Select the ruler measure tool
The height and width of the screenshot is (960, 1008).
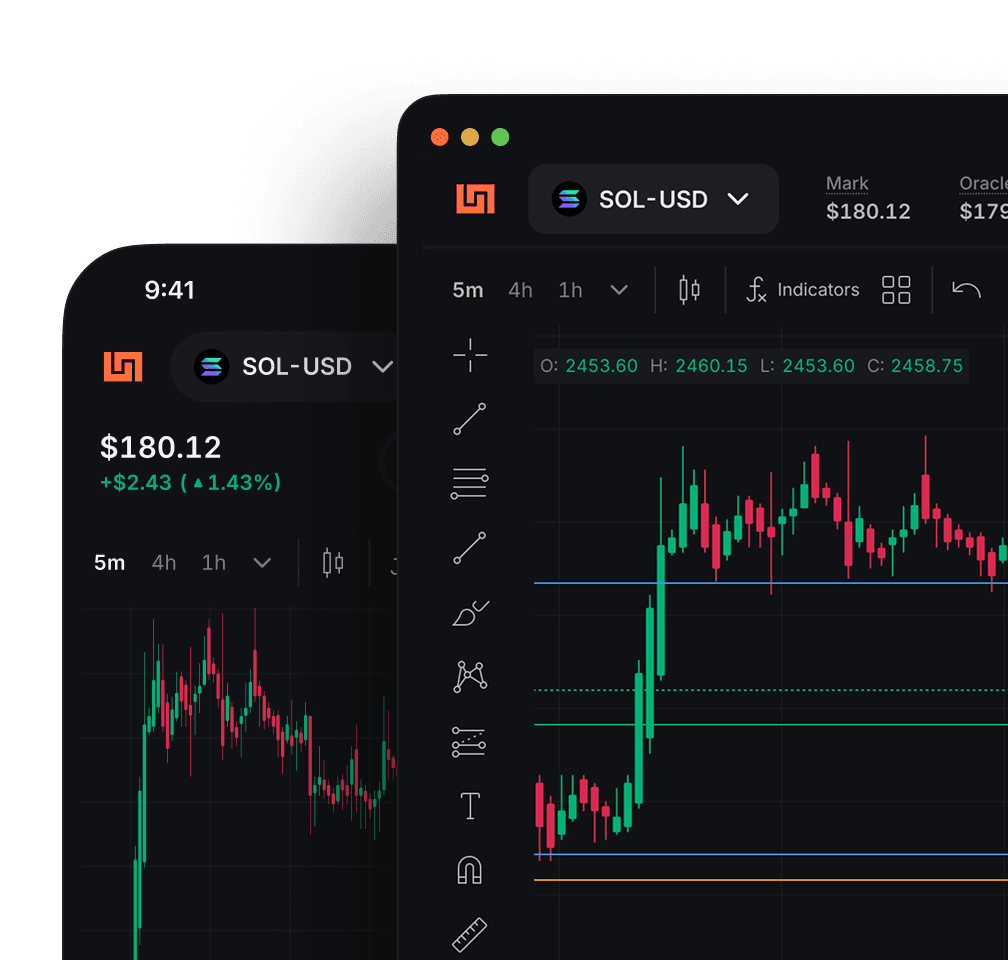pyautogui.click(x=469, y=932)
